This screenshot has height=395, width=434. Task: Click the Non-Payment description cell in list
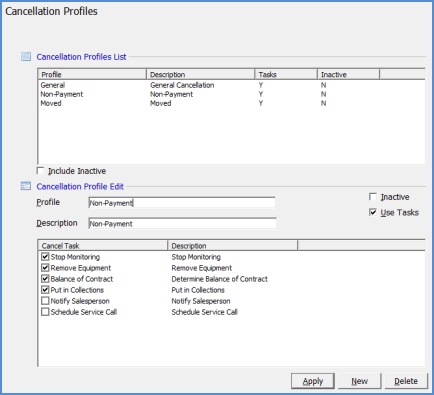click(171, 94)
